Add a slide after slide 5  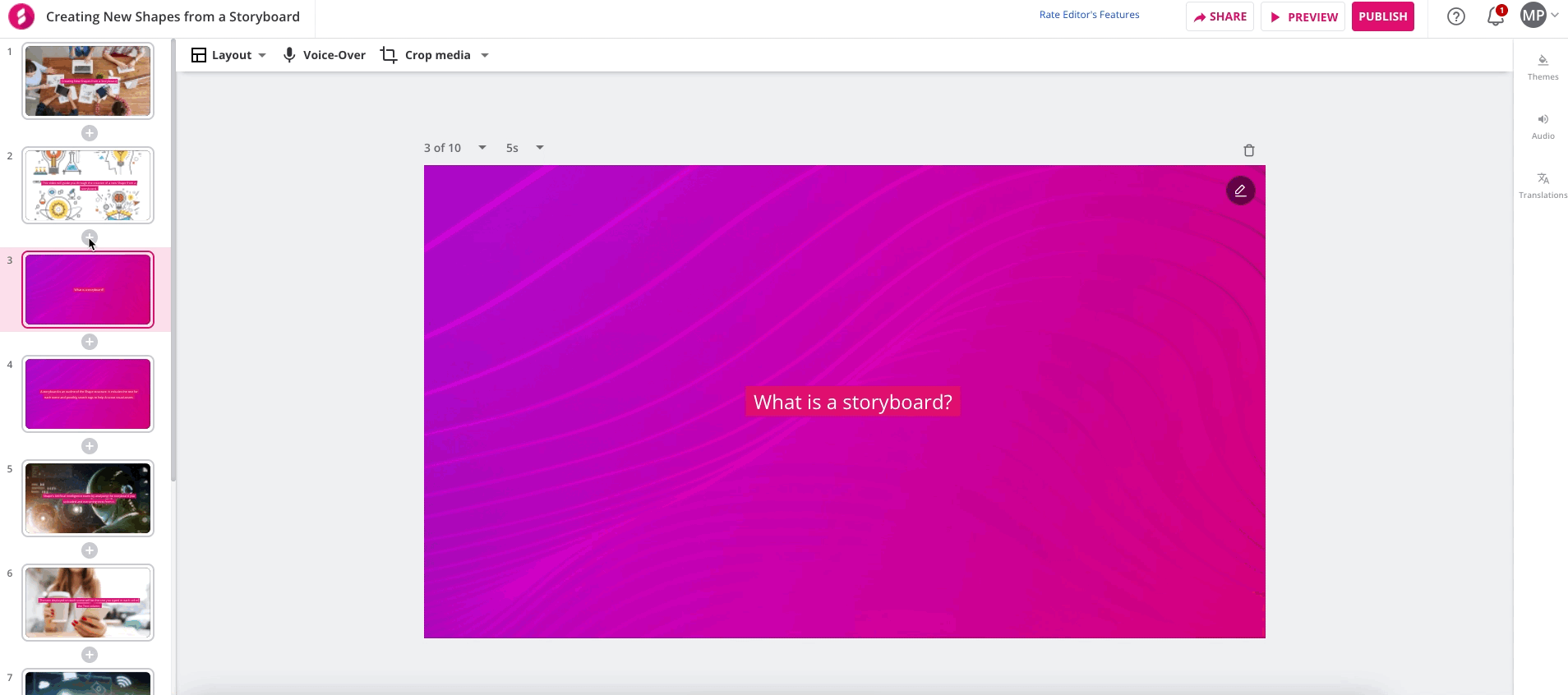tap(90, 550)
